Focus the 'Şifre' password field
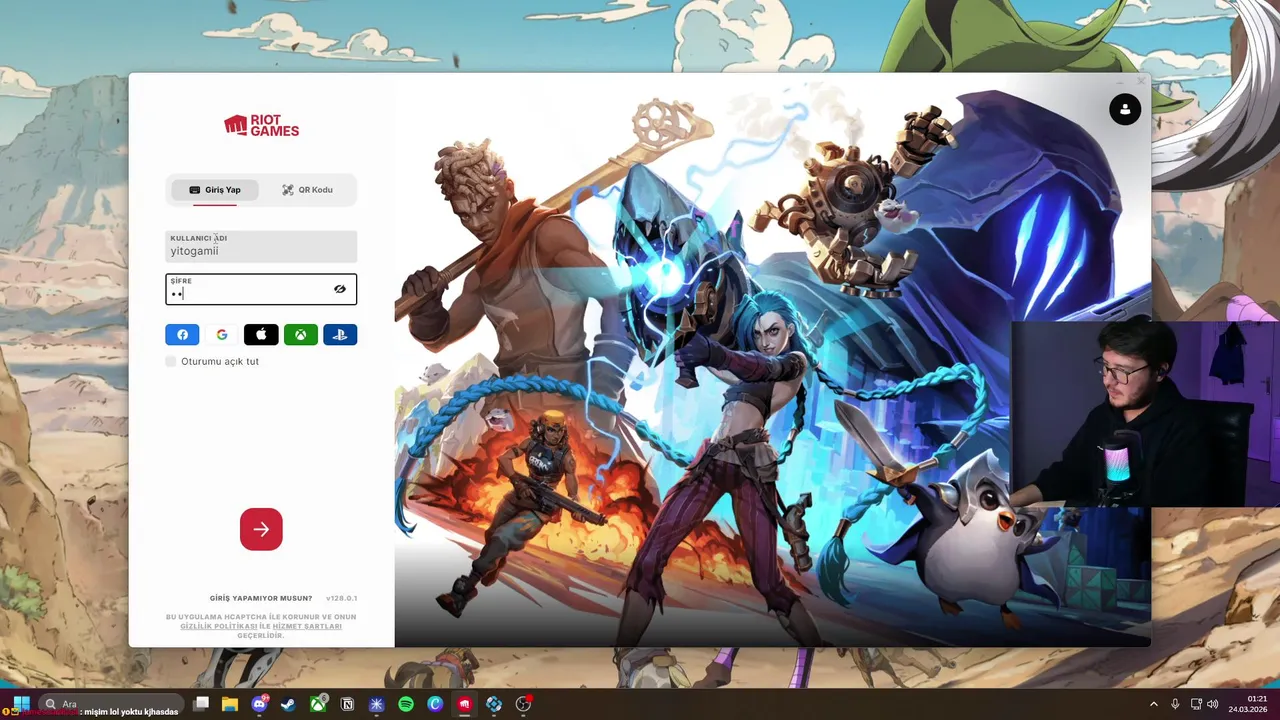The image size is (1280, 720). coord(261,289)
